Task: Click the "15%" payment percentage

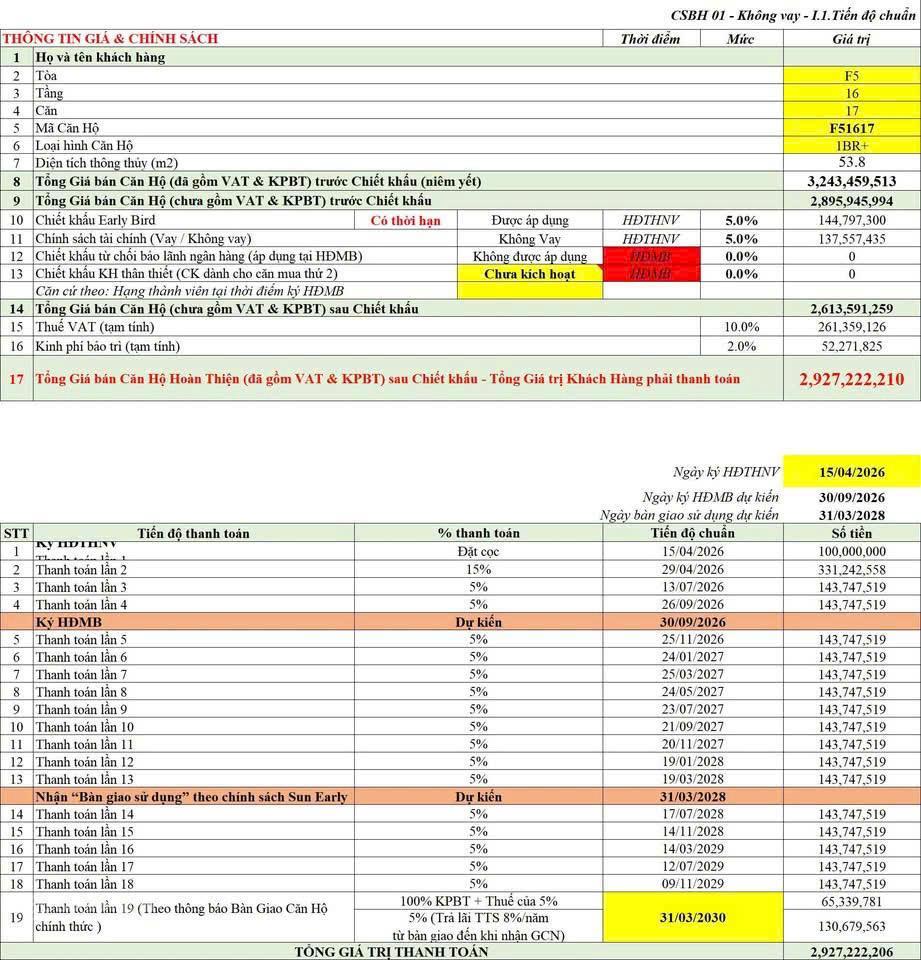Action: [x=478, y=569]
